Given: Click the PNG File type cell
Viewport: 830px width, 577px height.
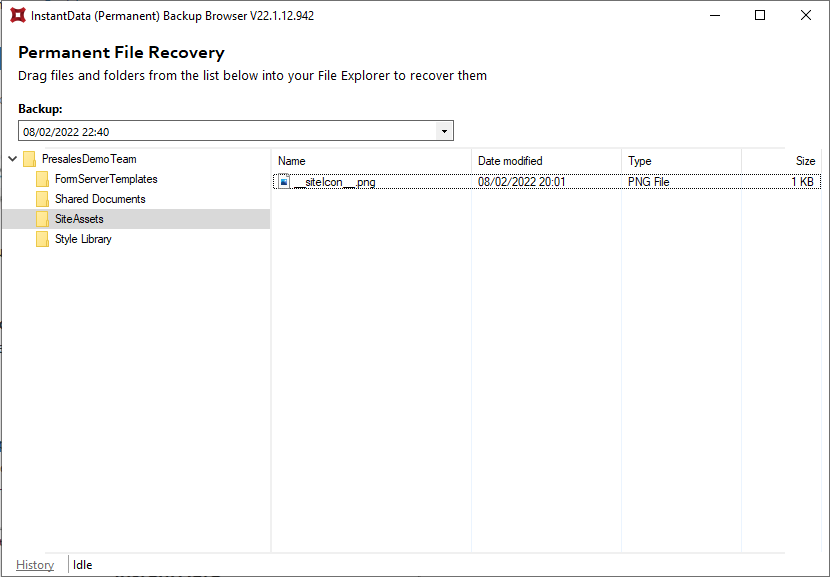Looking at the screenshot, I should click(x=648, y=182).
